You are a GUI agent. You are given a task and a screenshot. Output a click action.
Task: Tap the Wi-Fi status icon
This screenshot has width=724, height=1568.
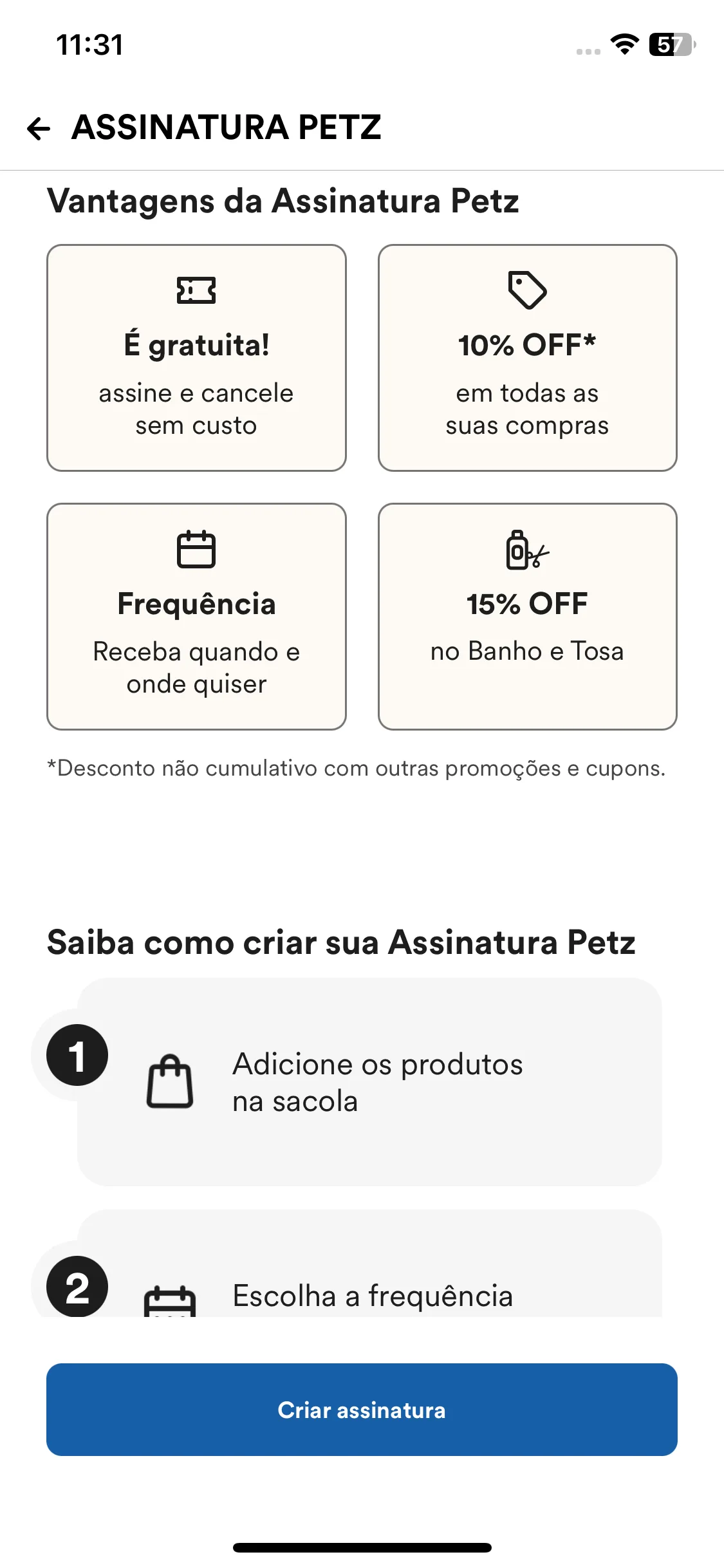624,44
